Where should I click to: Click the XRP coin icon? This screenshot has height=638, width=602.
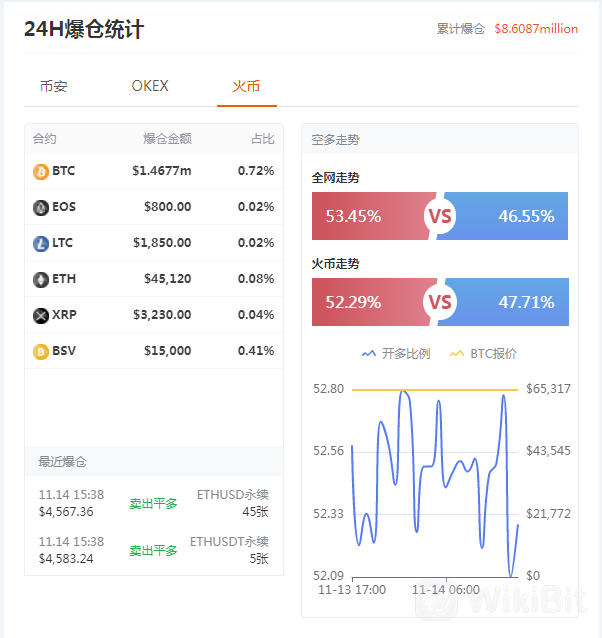pyautogui.click(x=41, y=316)
